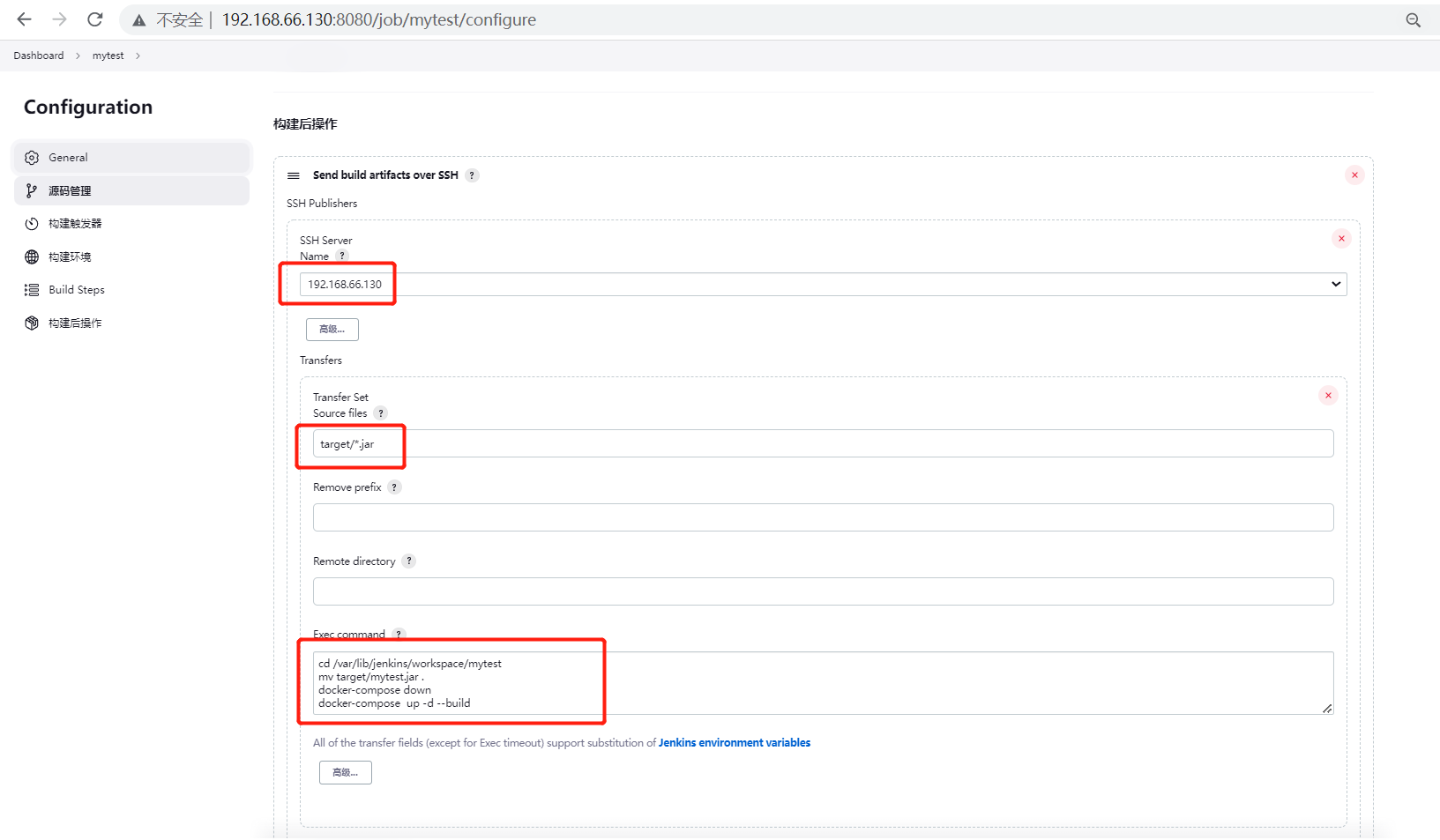
Task: Open help for Exec command field
Action: [399, 634]
